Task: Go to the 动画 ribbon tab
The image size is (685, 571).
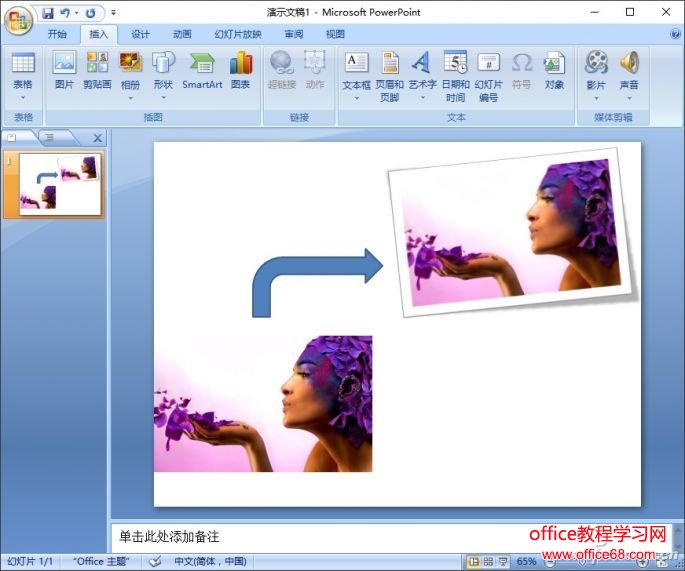Action: (182, 34)
